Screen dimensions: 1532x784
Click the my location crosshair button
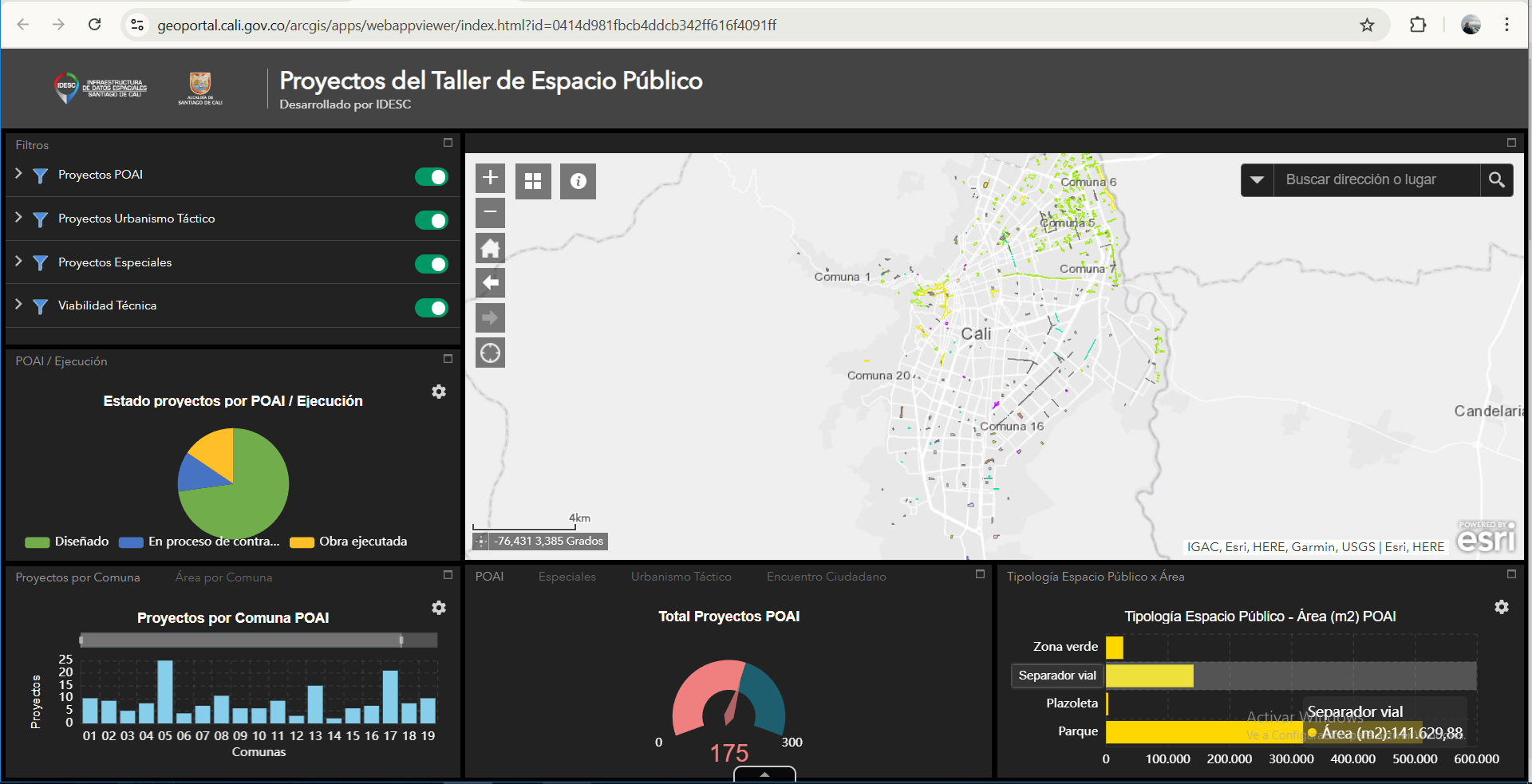490,353
